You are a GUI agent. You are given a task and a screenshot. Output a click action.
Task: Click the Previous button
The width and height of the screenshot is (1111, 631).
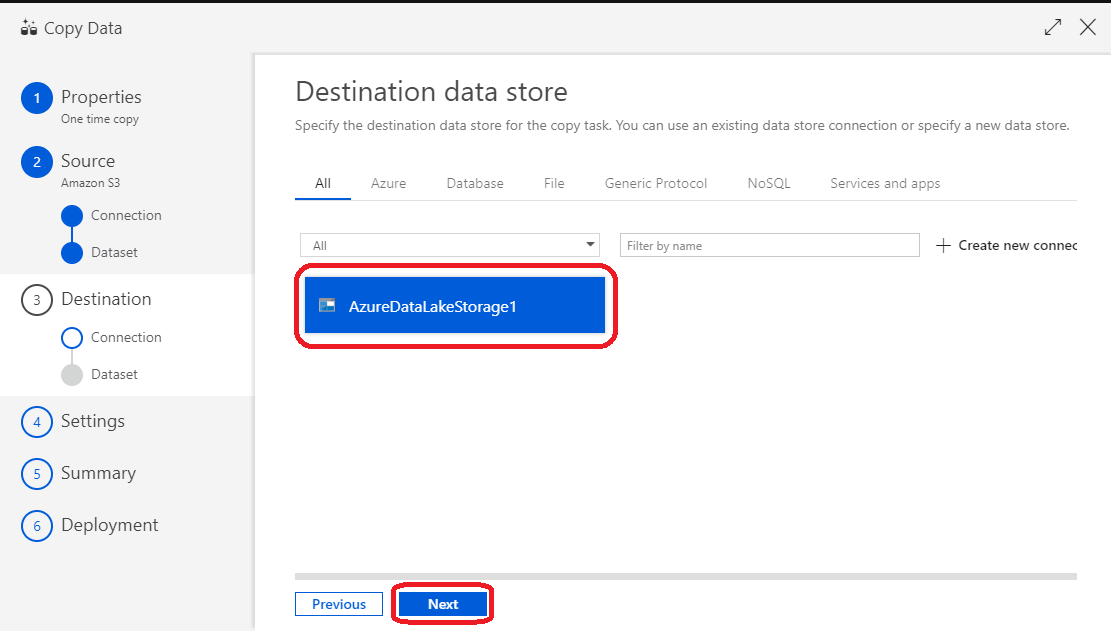[x=338, y=604]
